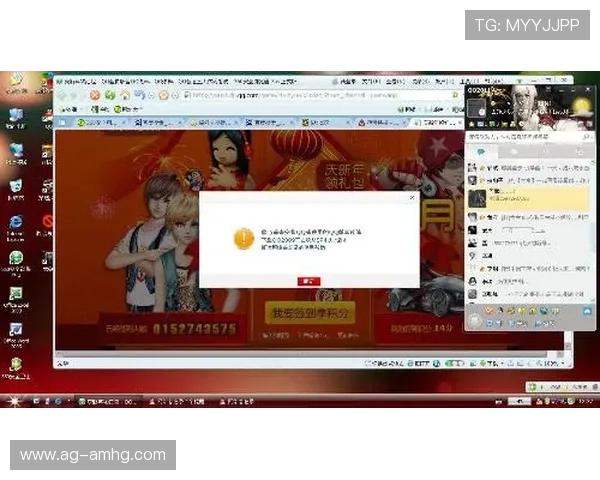Click the yellow button below the dialog on the game page
Screen dimensions: 600x480
tap(310, 313)
